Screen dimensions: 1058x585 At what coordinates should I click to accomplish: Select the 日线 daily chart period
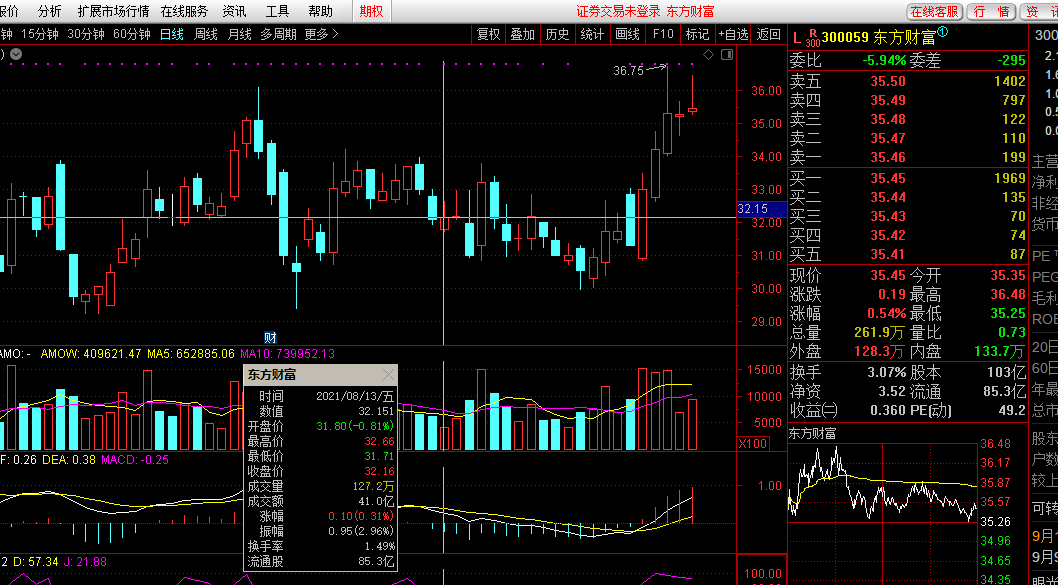171,34
